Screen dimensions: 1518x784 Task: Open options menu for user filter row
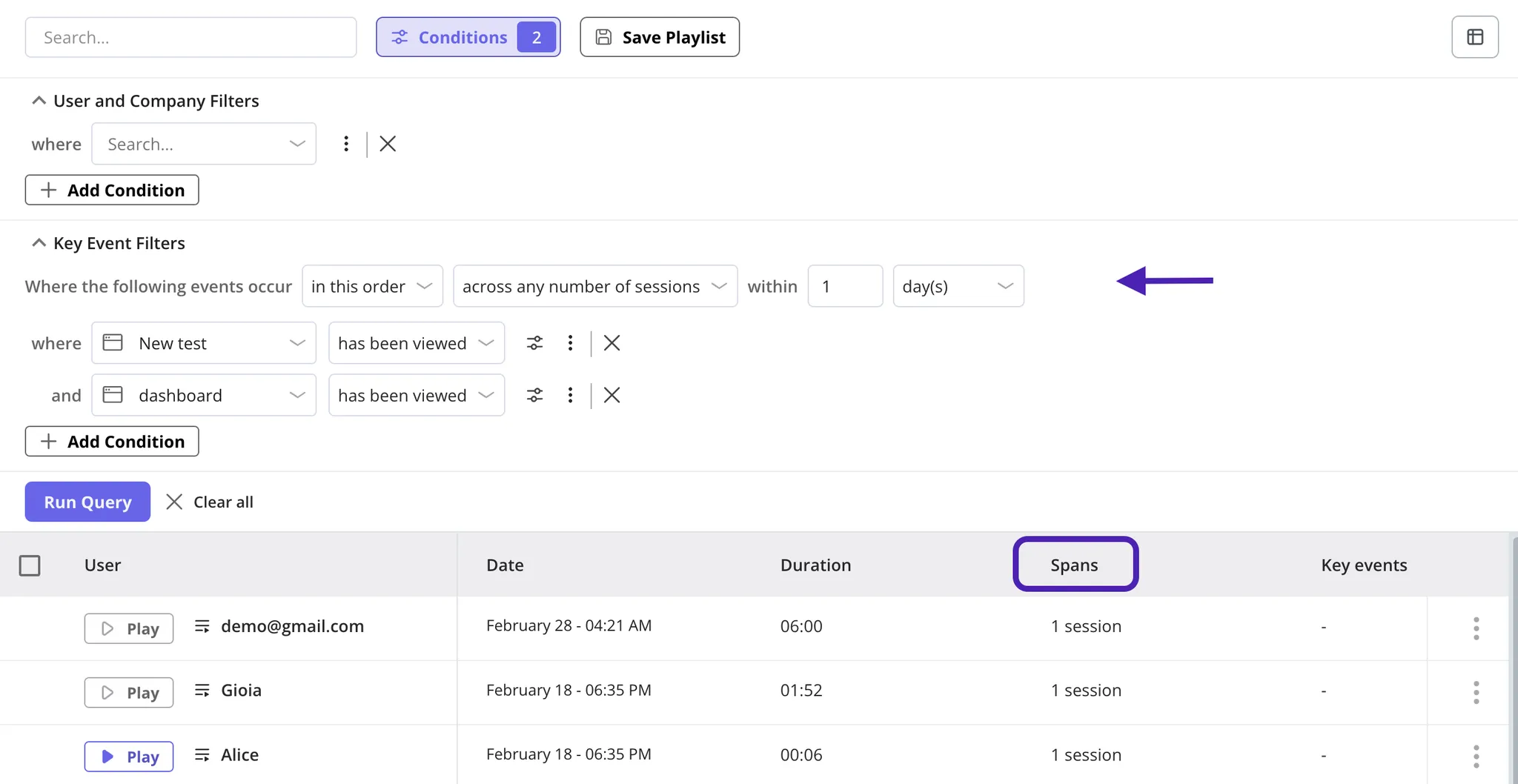coord(346,144)
